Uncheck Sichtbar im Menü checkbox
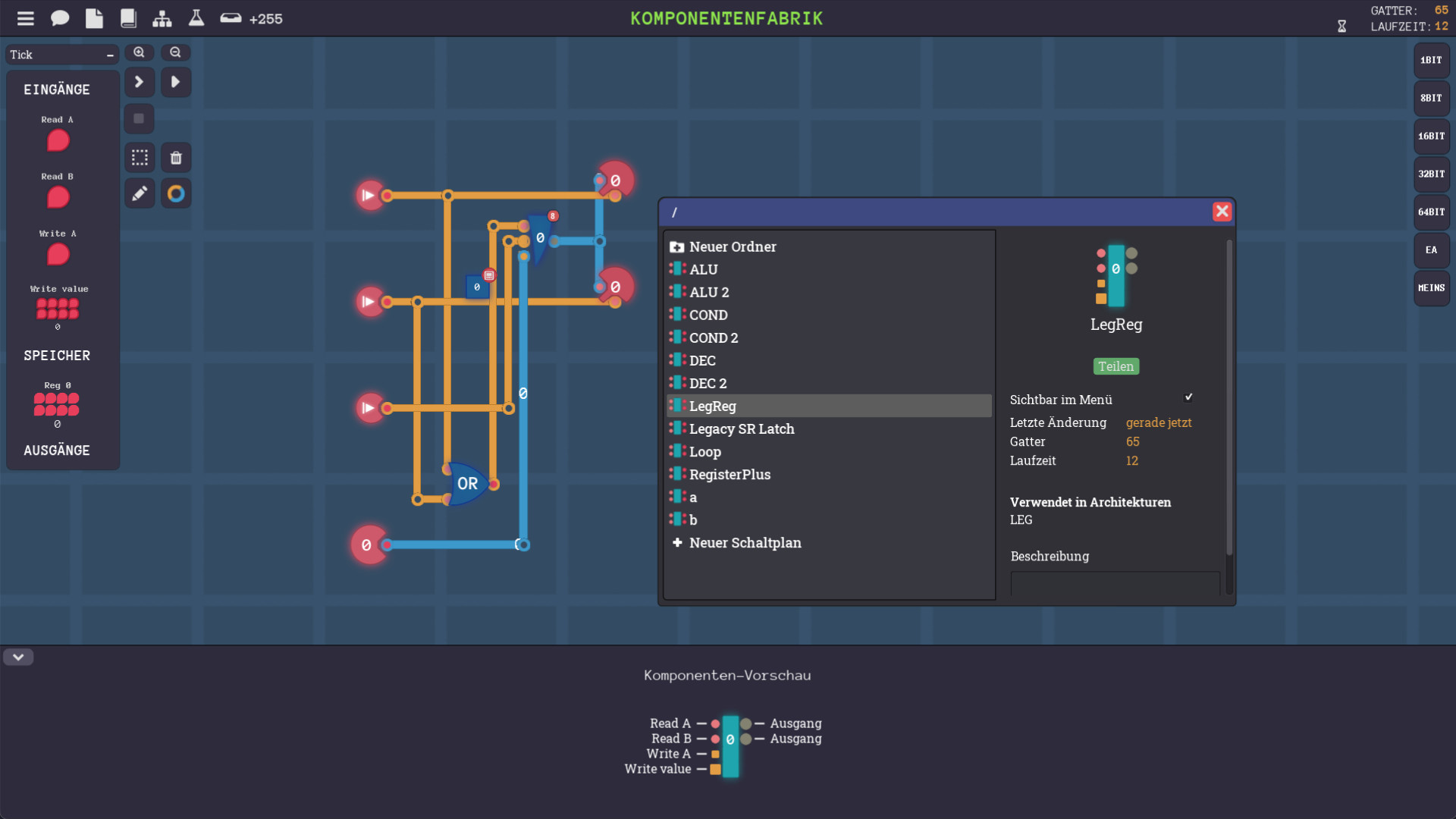This screenshot has height=819, width=1456. point(1188,397)
